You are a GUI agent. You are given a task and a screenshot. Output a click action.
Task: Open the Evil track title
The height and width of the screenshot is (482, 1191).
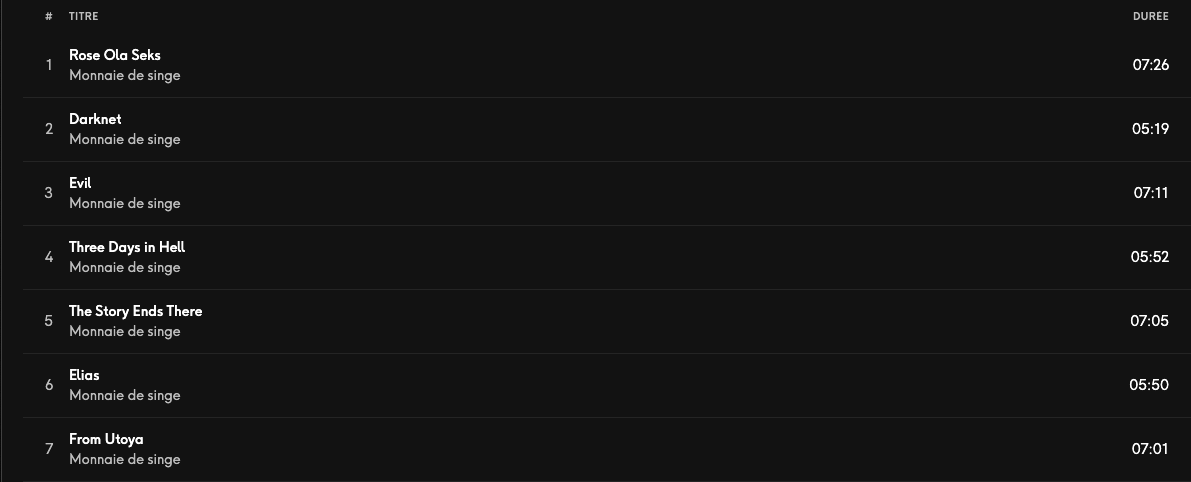pos(80,183)
